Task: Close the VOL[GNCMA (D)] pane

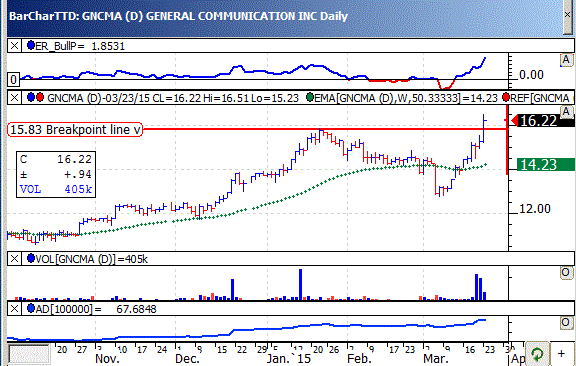Action: (x=14, y=259)
